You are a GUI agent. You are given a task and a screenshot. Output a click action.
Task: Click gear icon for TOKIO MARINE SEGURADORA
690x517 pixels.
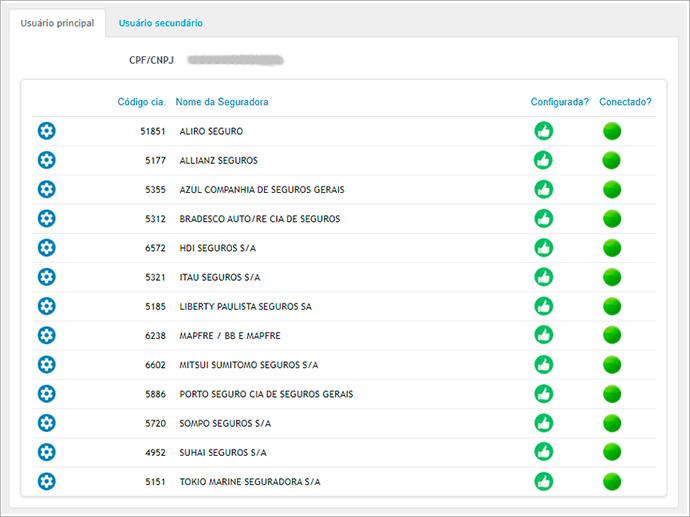click(x=47, y=481)
